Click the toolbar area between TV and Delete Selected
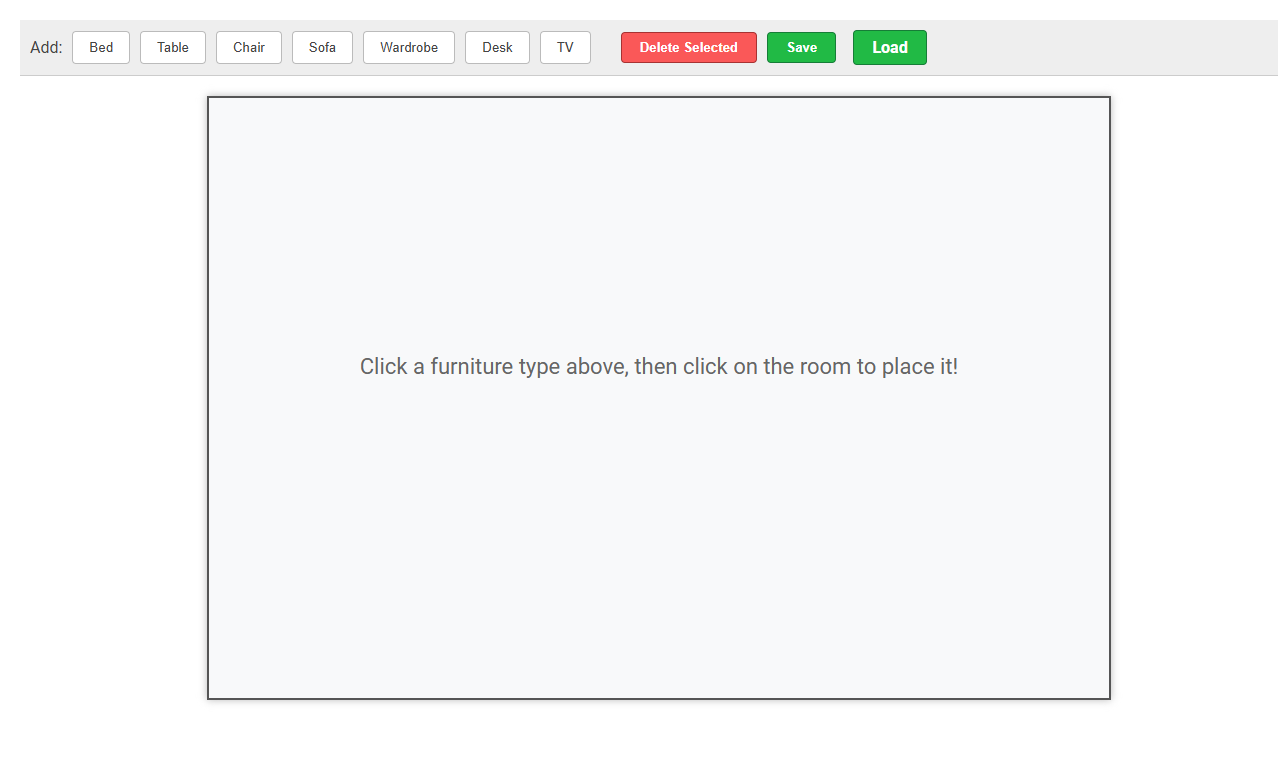The width and height of the screenshot is (1278, 760). (605, 47)
